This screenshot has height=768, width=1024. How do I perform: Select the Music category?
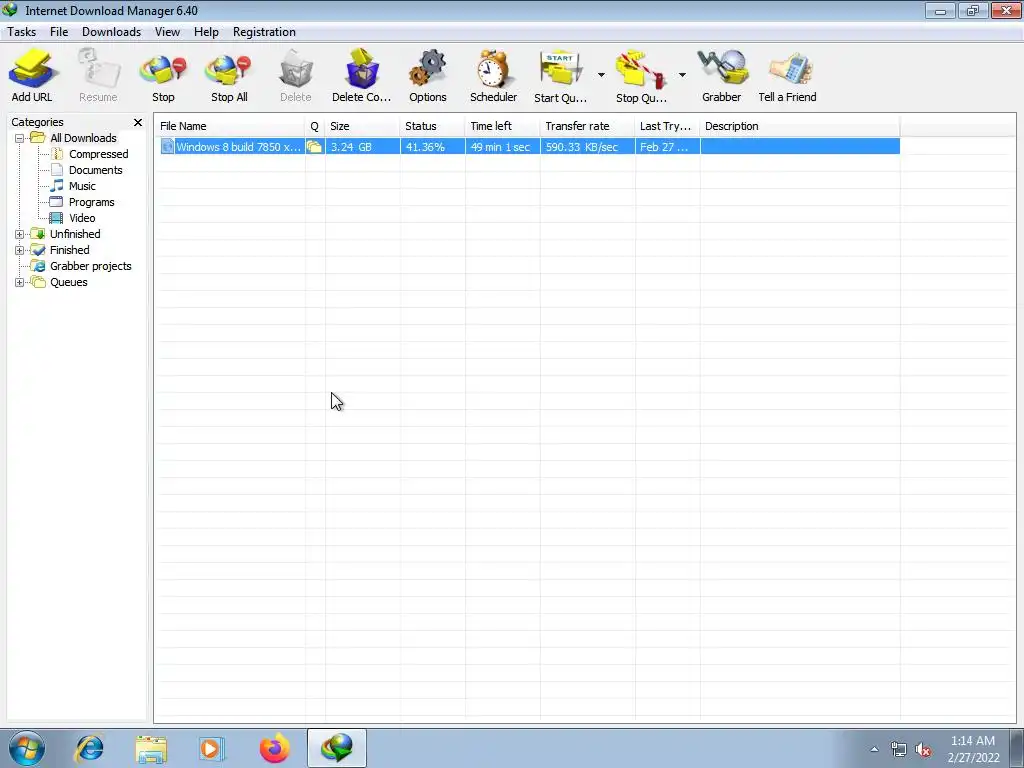point(82,186)
